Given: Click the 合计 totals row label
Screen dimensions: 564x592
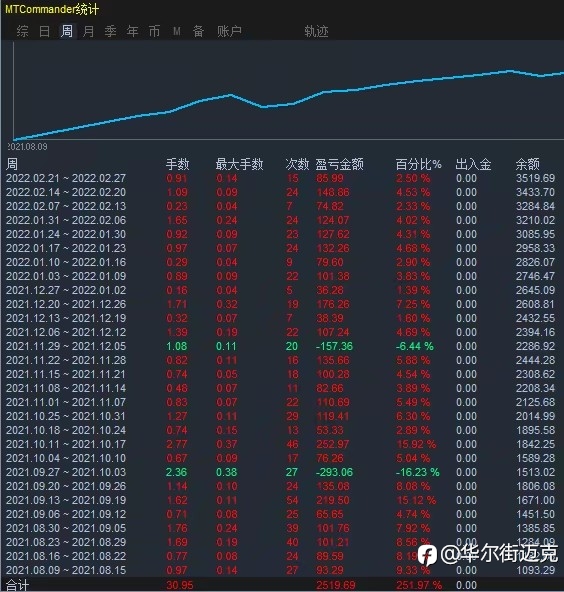Looking at the screenshot, I should pos(17,585).
